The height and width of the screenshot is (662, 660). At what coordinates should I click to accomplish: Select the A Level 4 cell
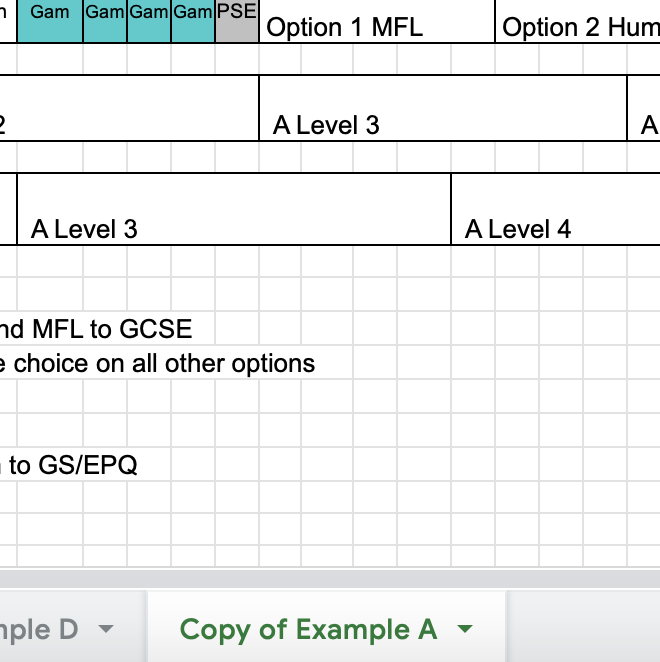[555, 209]
